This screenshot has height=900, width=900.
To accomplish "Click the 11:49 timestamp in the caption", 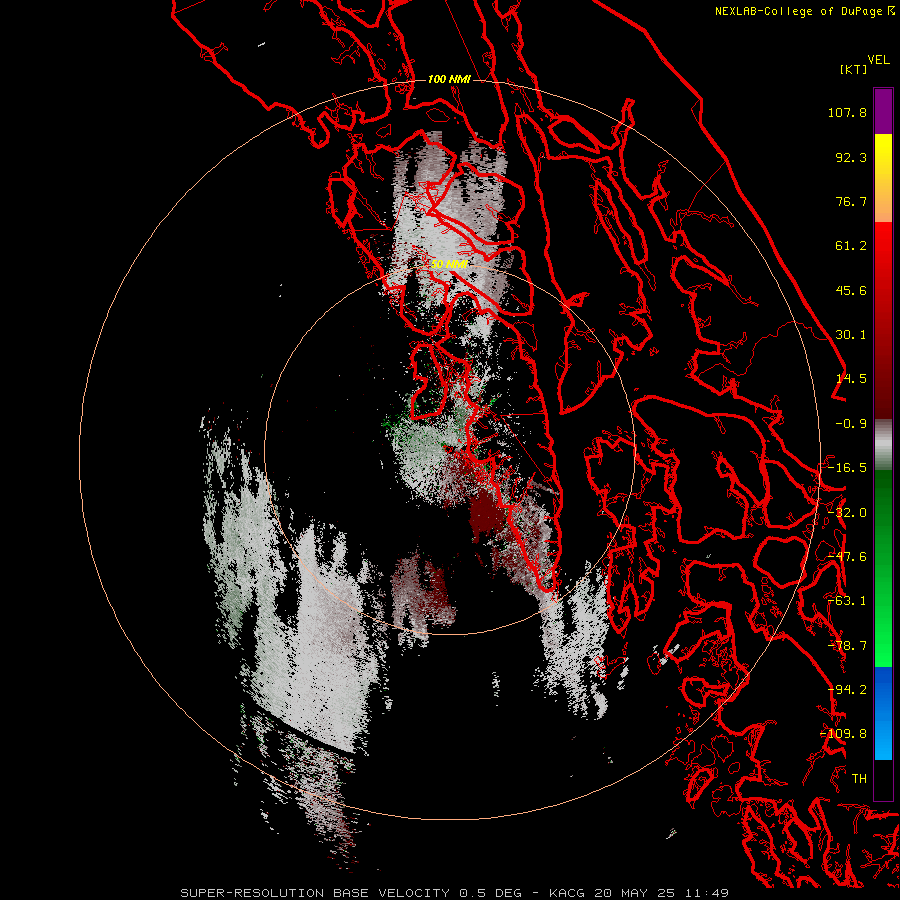I will (707, 893).
